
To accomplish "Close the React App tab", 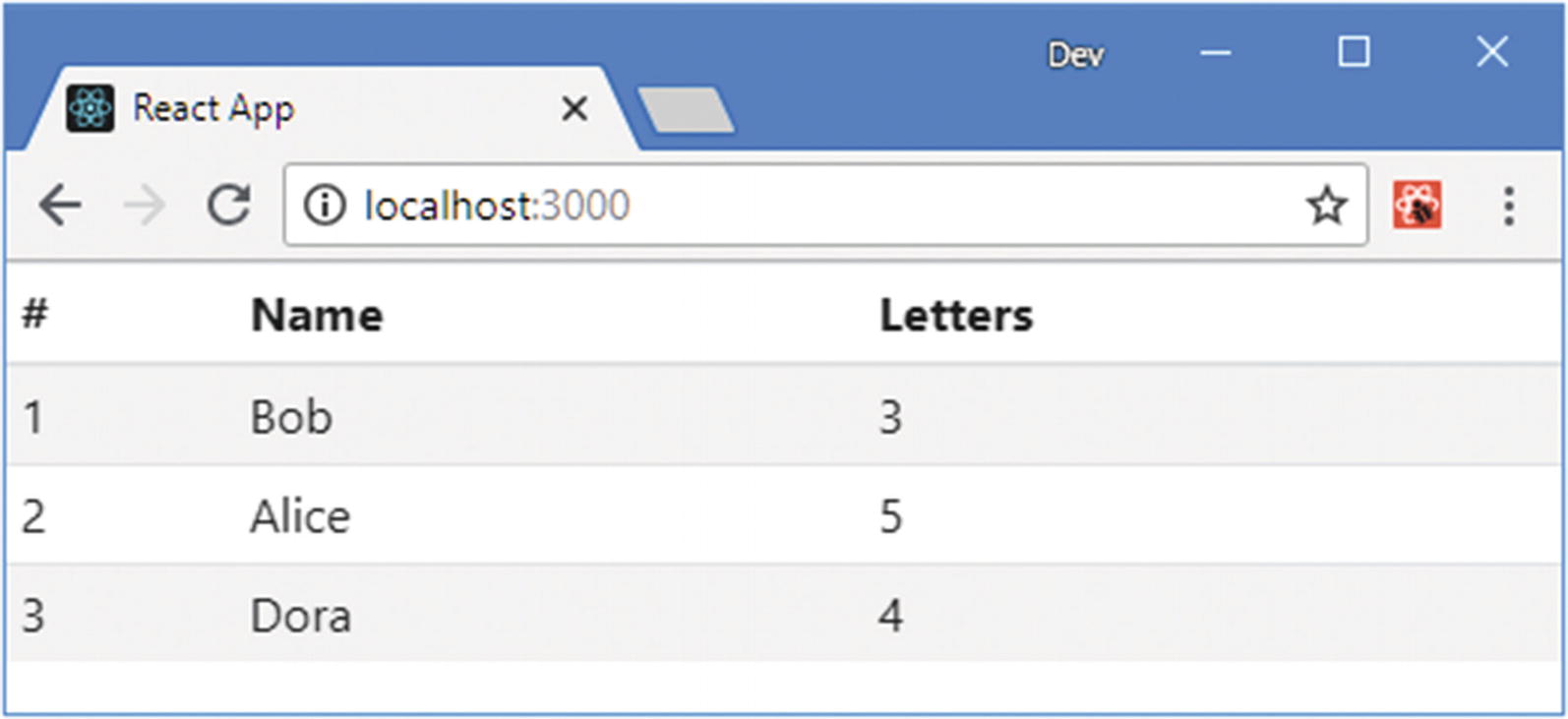I will pyautogui.click(x=574, y=108).
